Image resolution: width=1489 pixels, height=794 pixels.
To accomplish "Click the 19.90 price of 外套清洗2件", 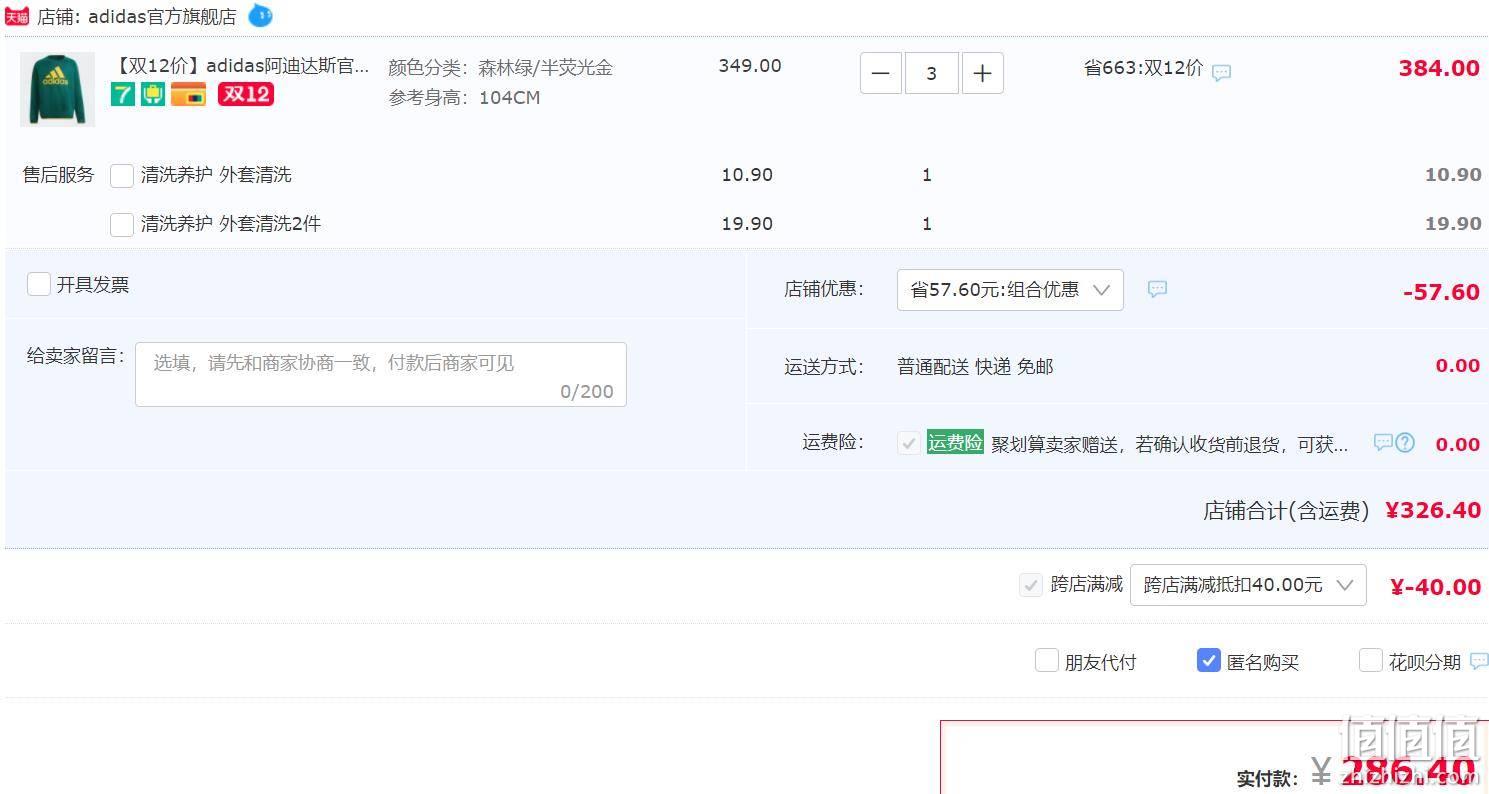I will point(747,224).
